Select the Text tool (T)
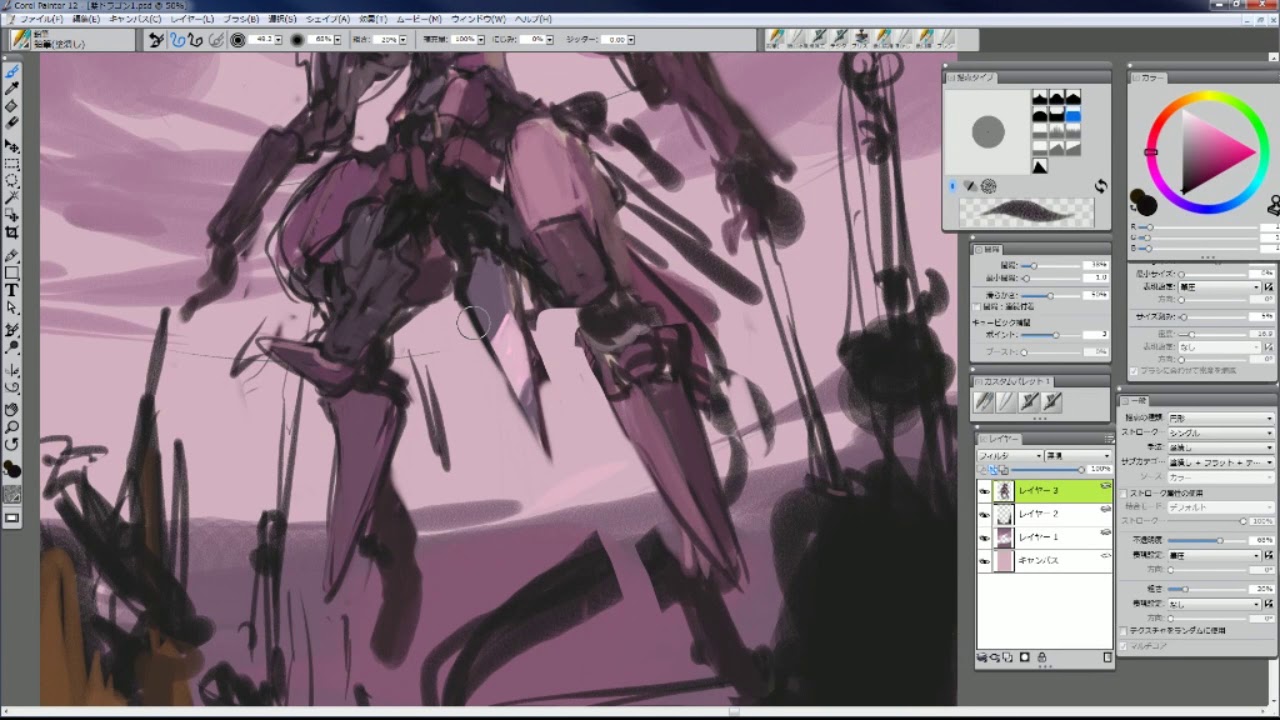 pos(12,291)
